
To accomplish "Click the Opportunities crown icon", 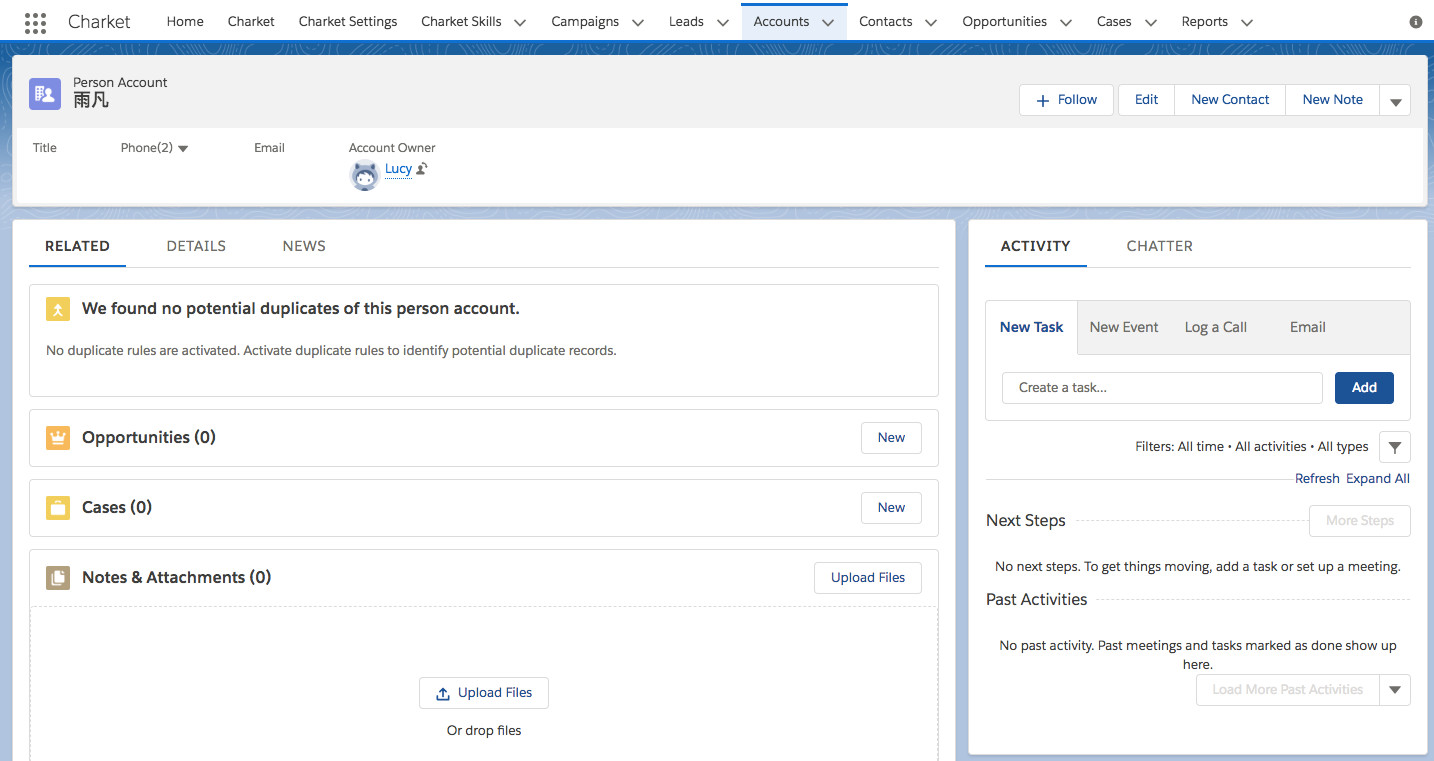I will click(x=58, y=438).
